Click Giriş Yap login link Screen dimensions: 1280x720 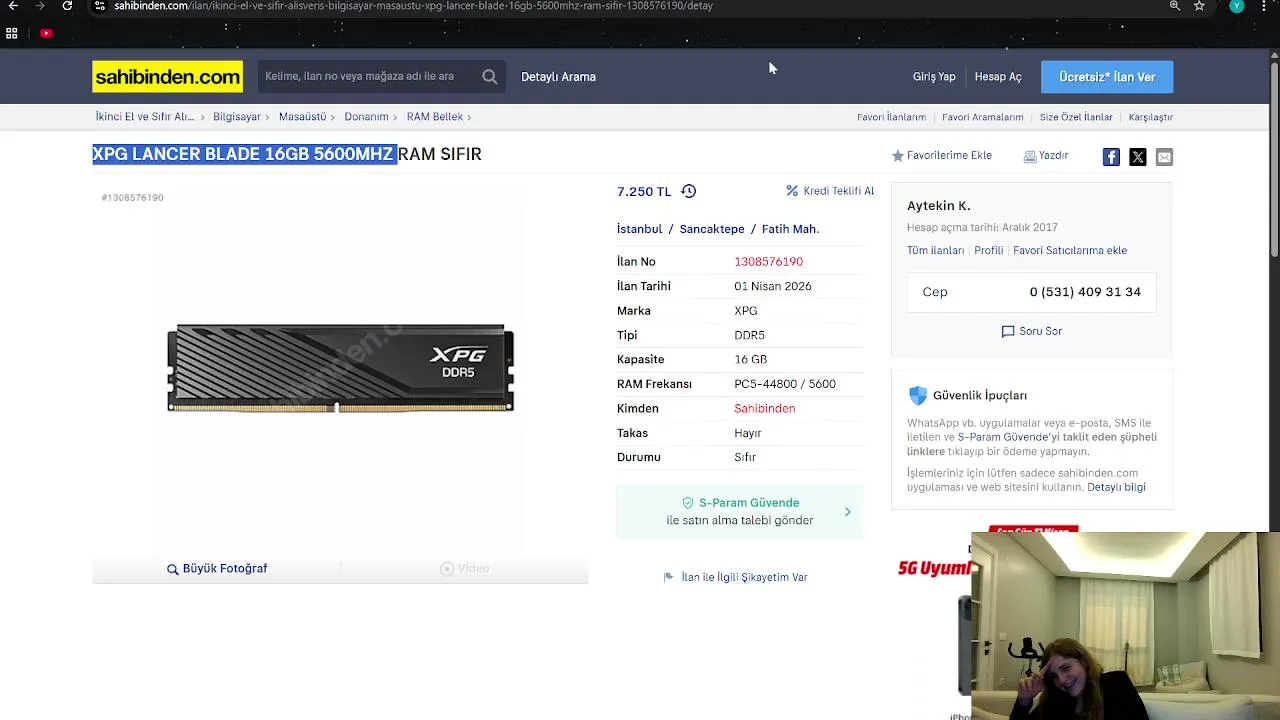[934, 77]
